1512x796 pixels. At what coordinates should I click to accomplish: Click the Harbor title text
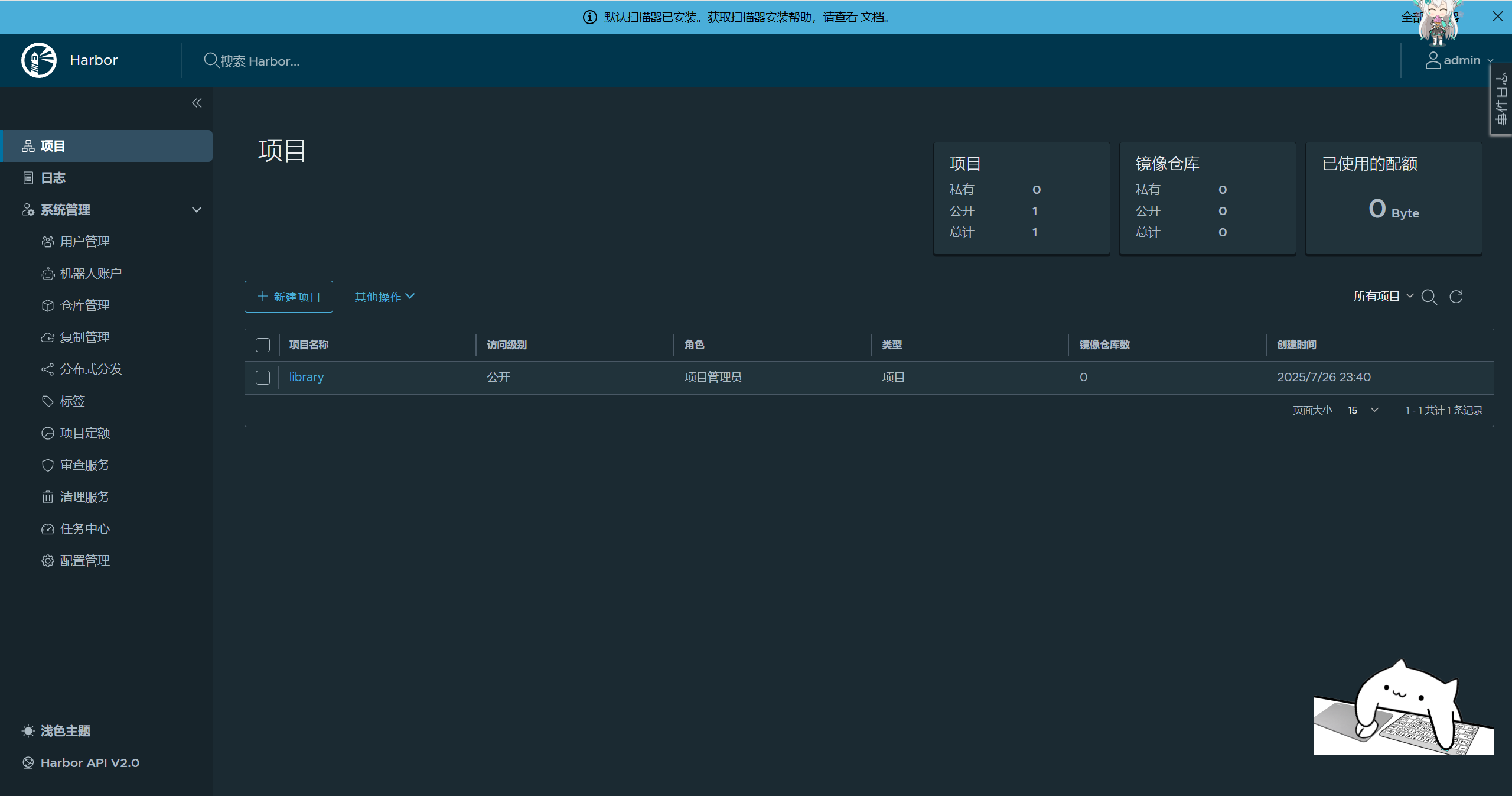point(94,60)
